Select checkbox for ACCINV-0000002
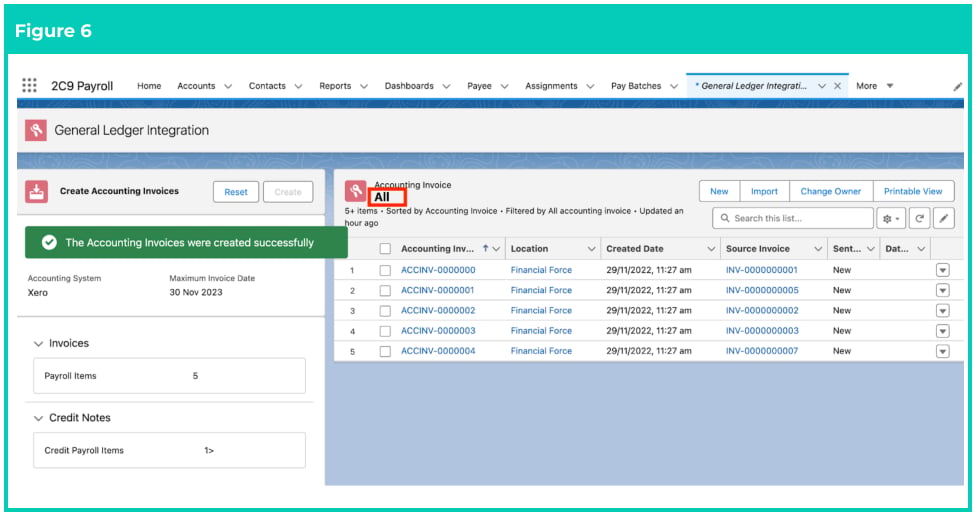 coord(385,311)
